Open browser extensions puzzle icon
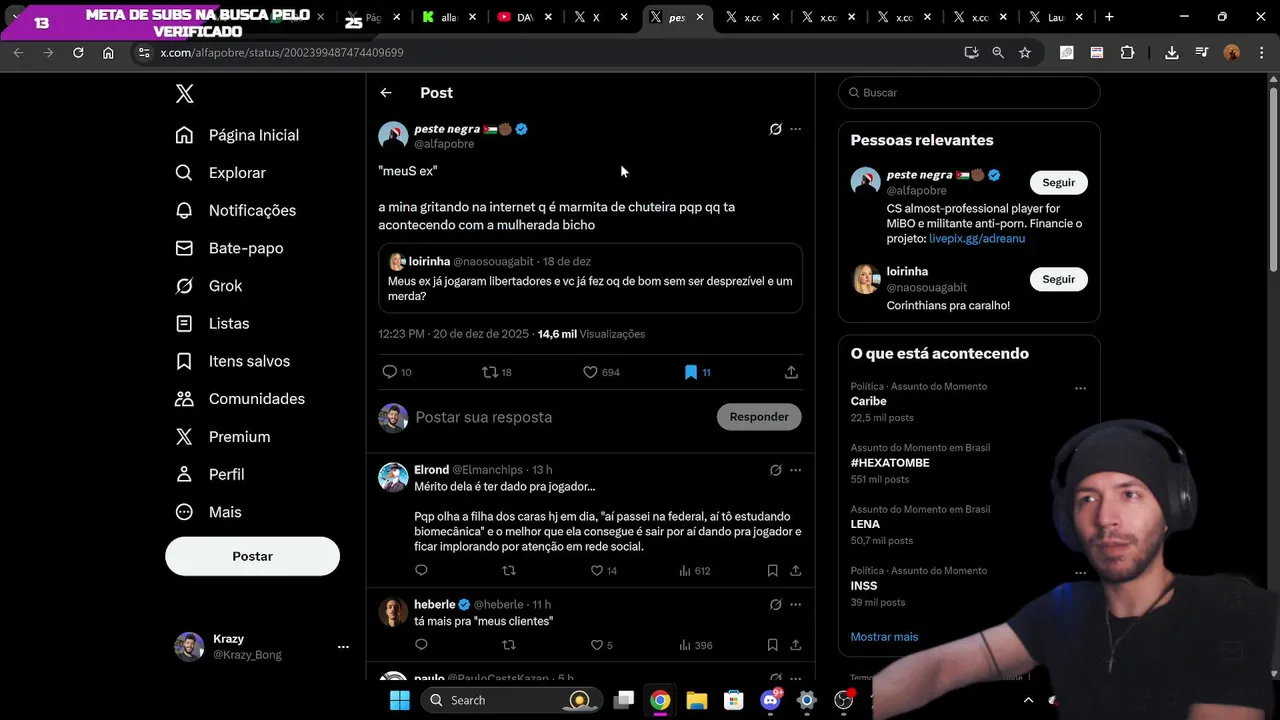 (1128, 53)
